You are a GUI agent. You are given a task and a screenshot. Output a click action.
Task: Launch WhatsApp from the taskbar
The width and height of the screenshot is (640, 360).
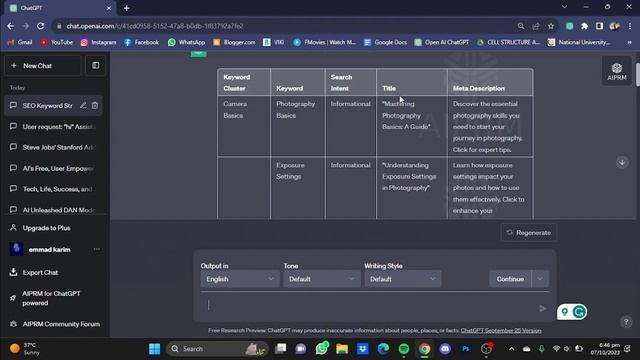point(322,349)
